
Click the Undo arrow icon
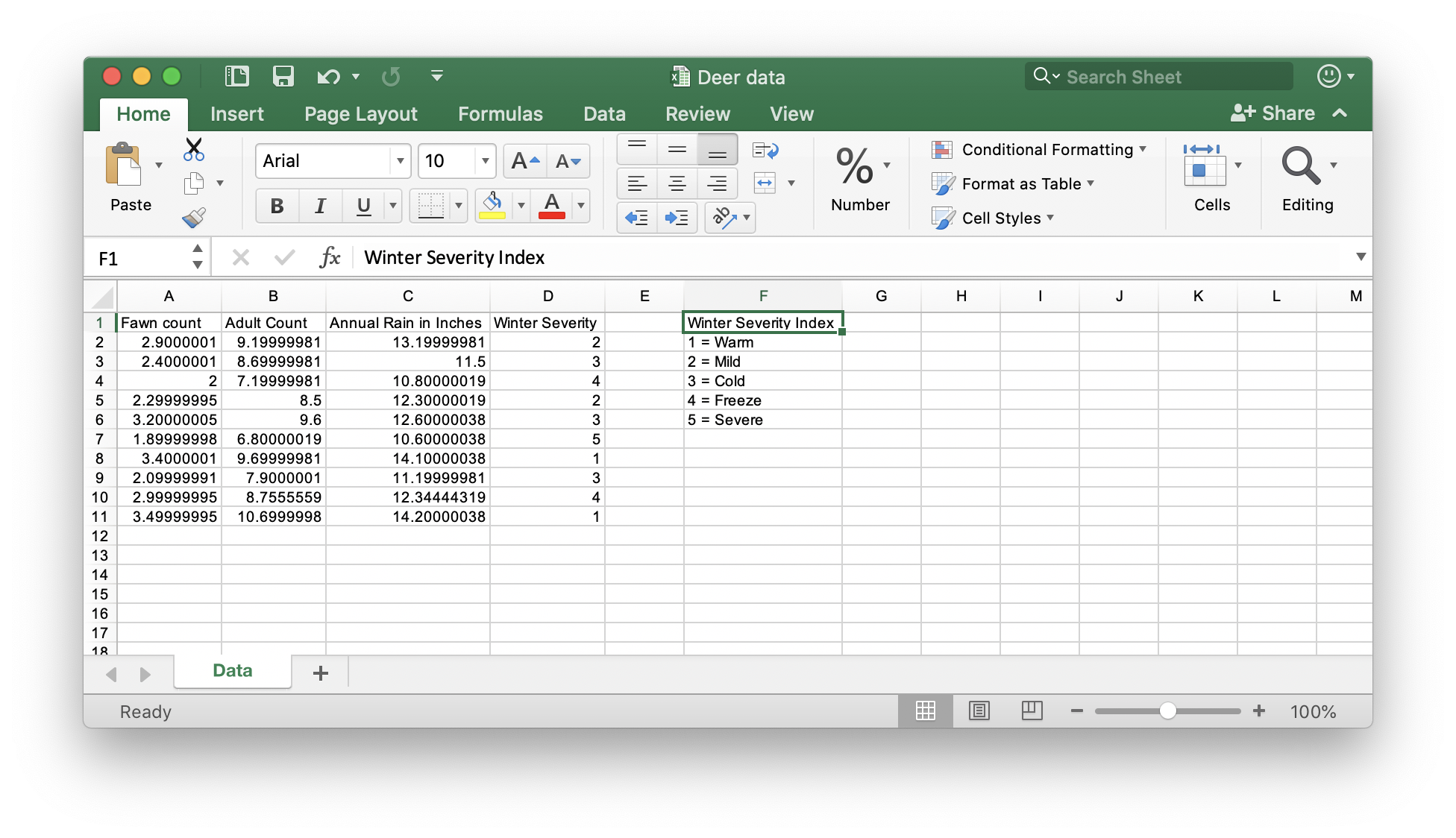pyautogui.click(x=328, y=76)
